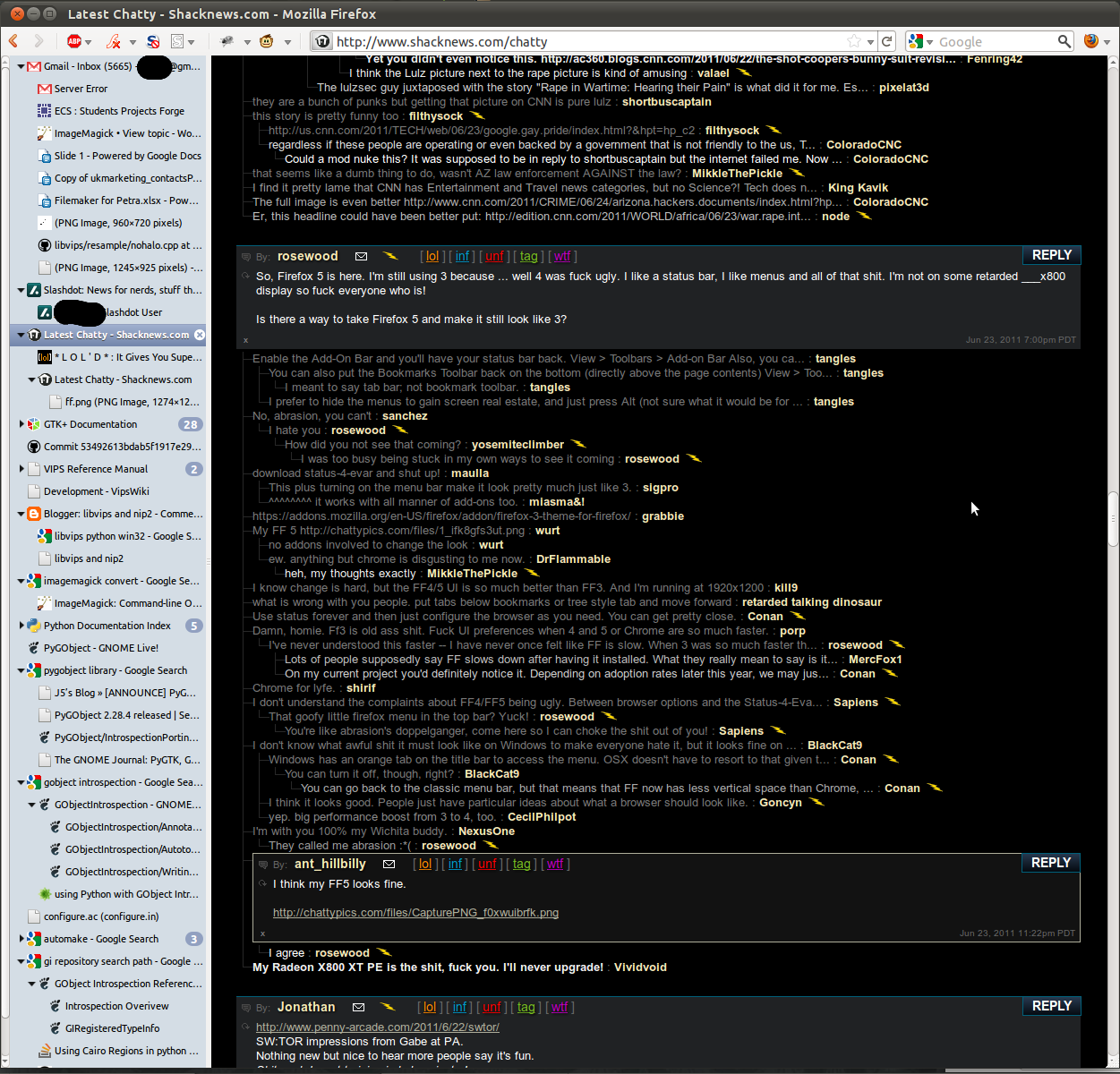
Task: Click the lightning bolt beside rosewood's post header
Action: (x=390, y=257)
